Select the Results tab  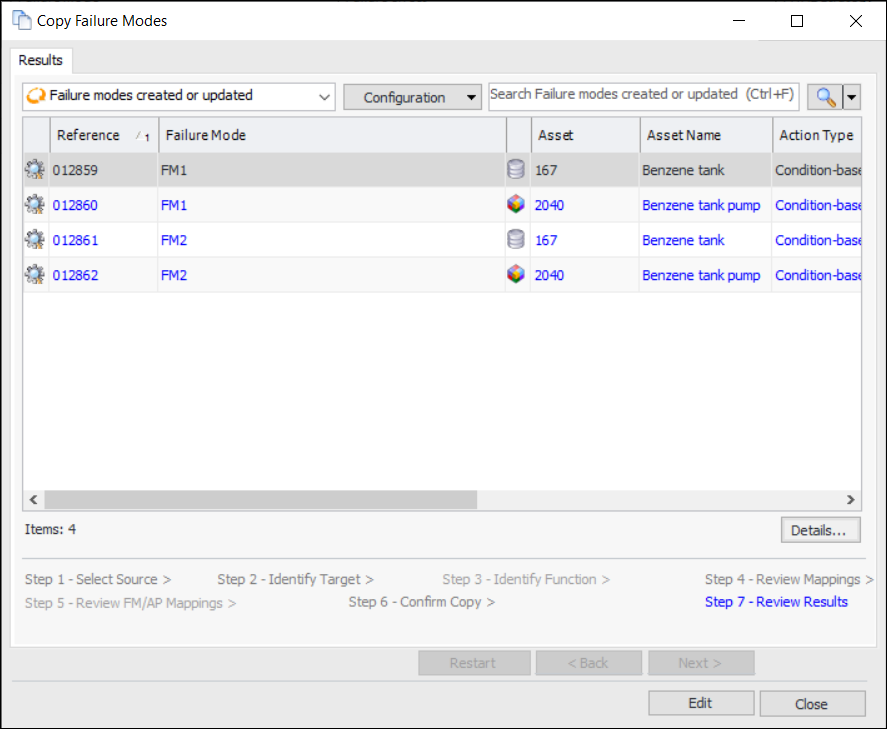click(41, 60)
